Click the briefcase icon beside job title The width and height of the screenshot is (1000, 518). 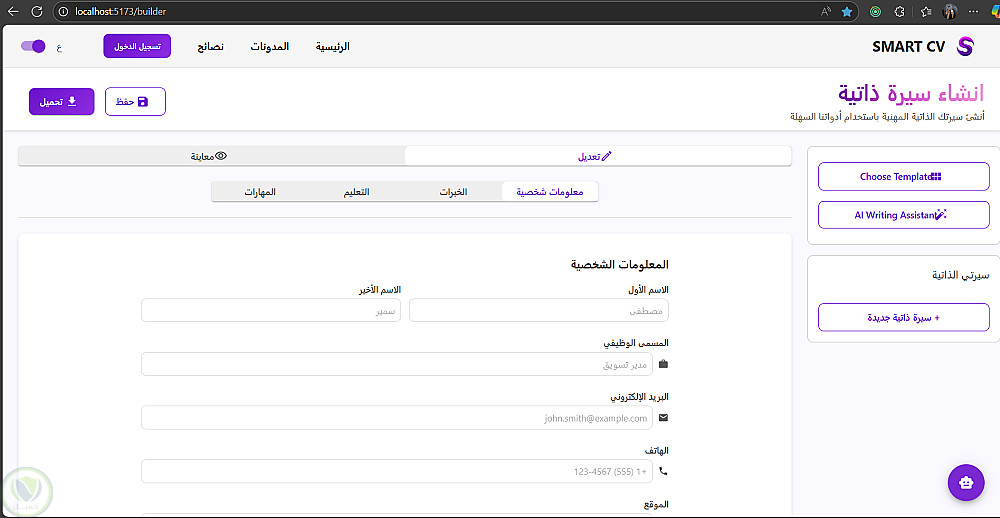[x=663, y=364]
